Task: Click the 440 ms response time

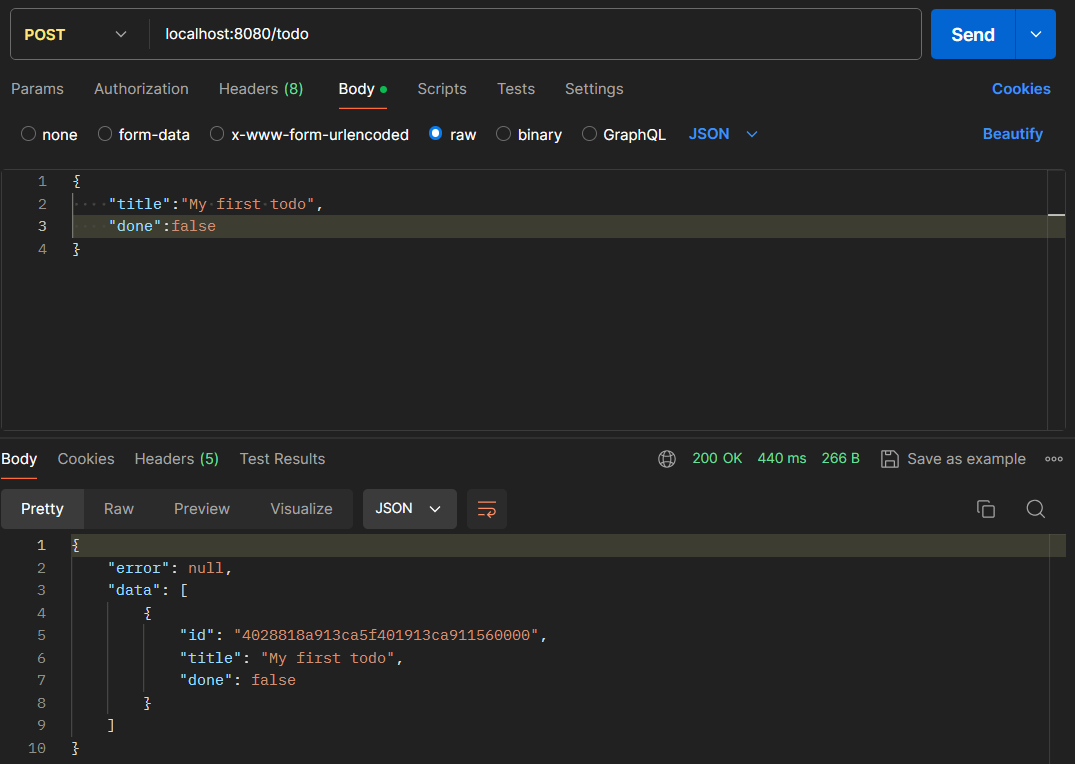Action: tap(782, 458)
